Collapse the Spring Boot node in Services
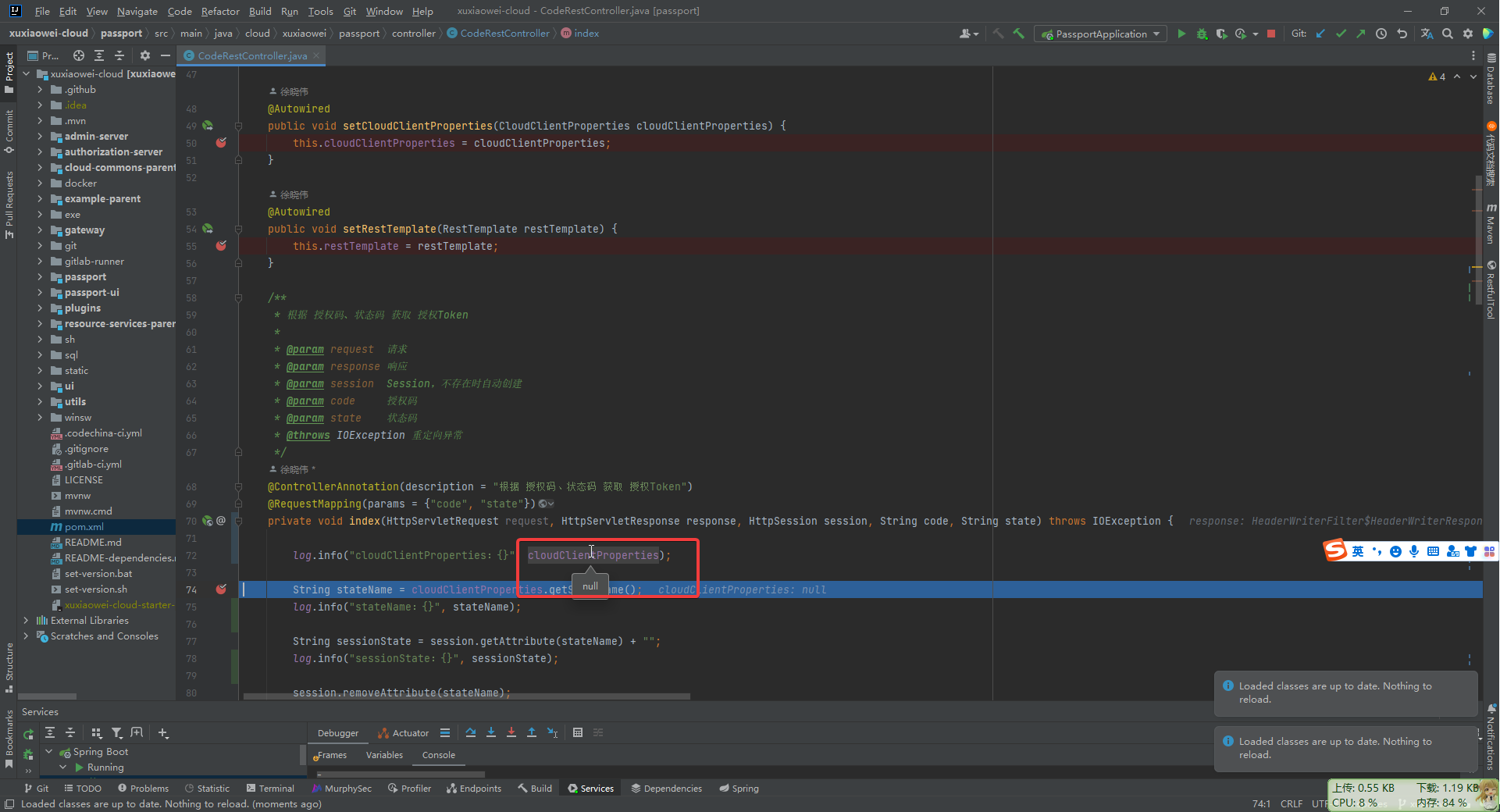The image size is (1500, 812). 48,751
